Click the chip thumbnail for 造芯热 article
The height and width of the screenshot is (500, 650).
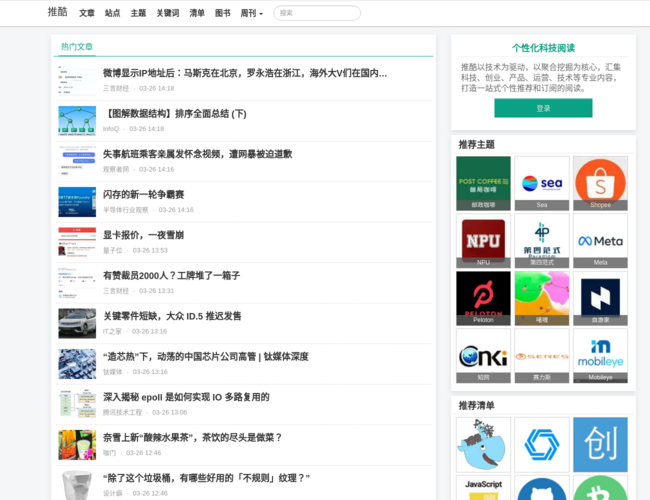pos(77,364)
